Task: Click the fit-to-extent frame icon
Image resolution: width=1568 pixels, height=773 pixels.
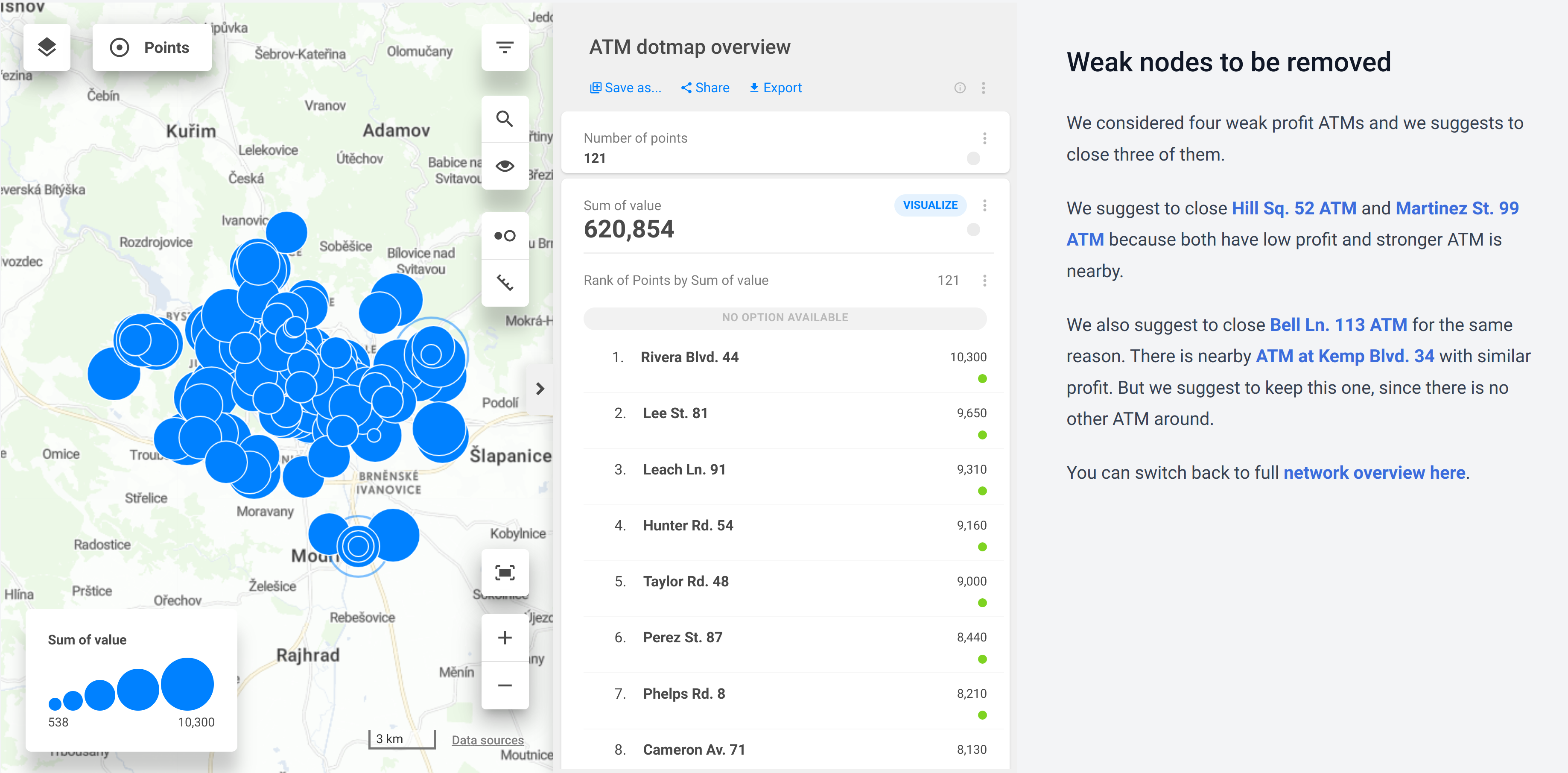Action: 504,573
